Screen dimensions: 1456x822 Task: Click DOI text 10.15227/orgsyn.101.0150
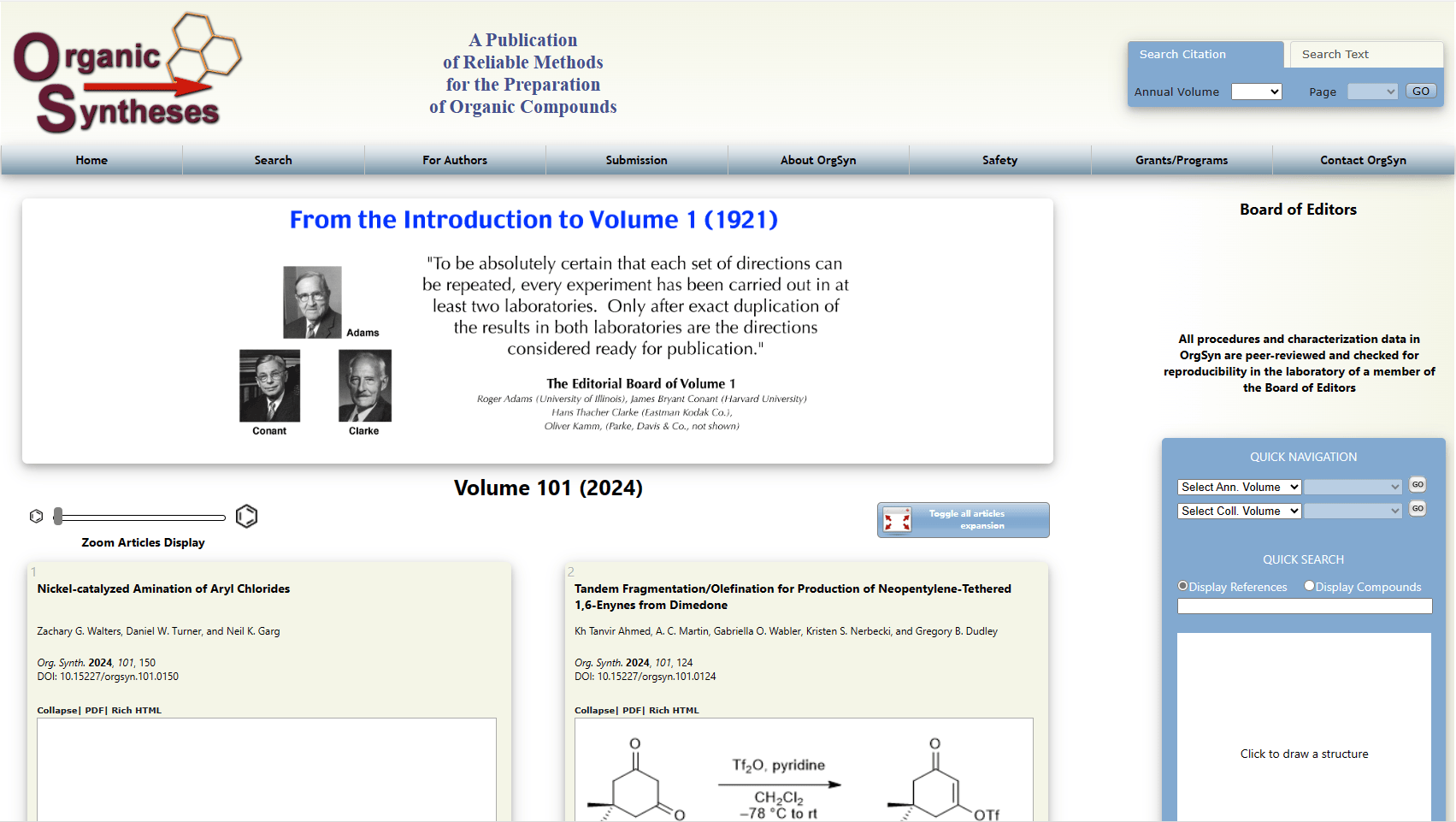(x=119, y=677)
